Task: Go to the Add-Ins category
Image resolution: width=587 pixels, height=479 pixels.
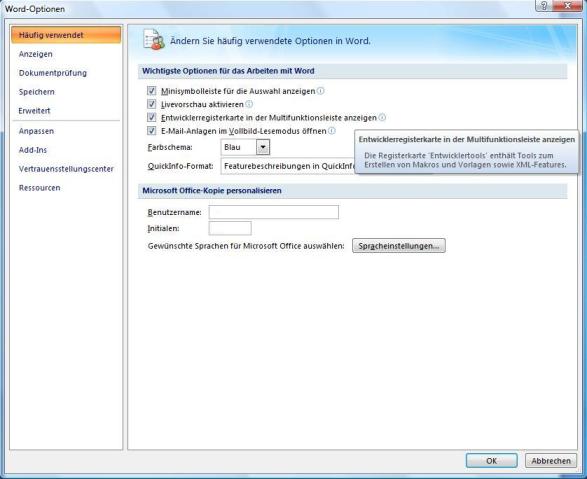Action: click(33, 150)
